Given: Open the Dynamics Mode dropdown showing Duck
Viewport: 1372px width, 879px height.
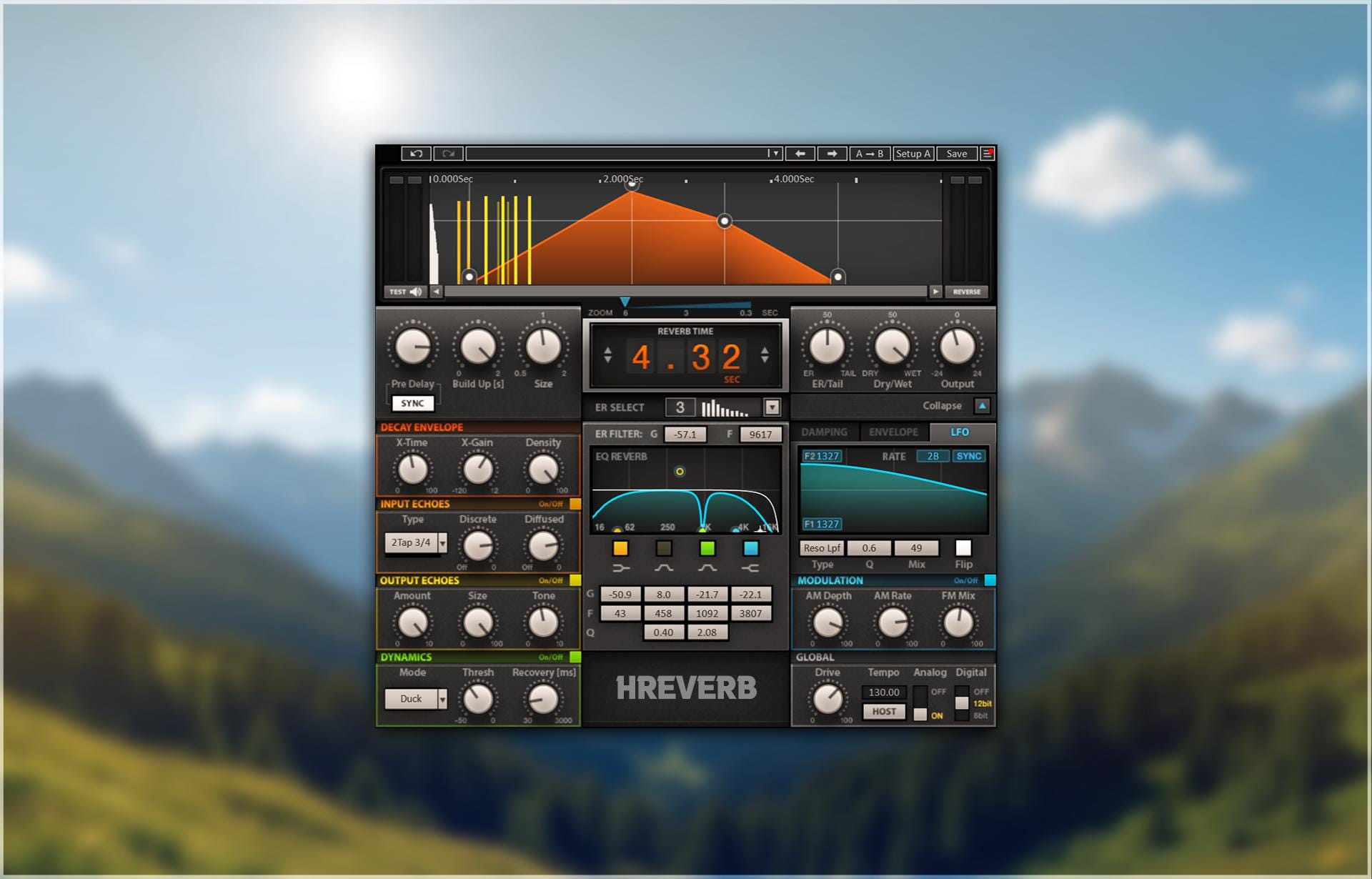Looking at the screenshot, I should pos(417,699).
